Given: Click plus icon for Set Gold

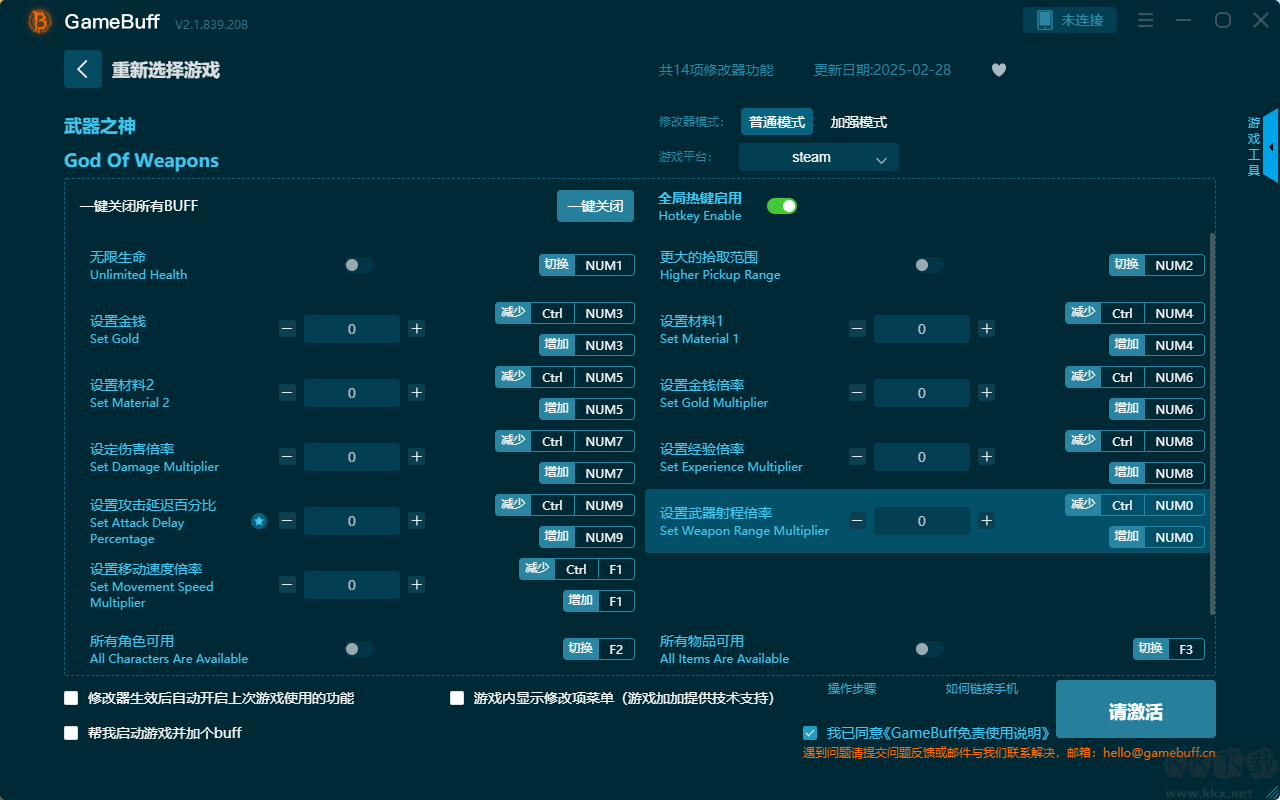Looking at the screenshot, I should pos(417,329).
